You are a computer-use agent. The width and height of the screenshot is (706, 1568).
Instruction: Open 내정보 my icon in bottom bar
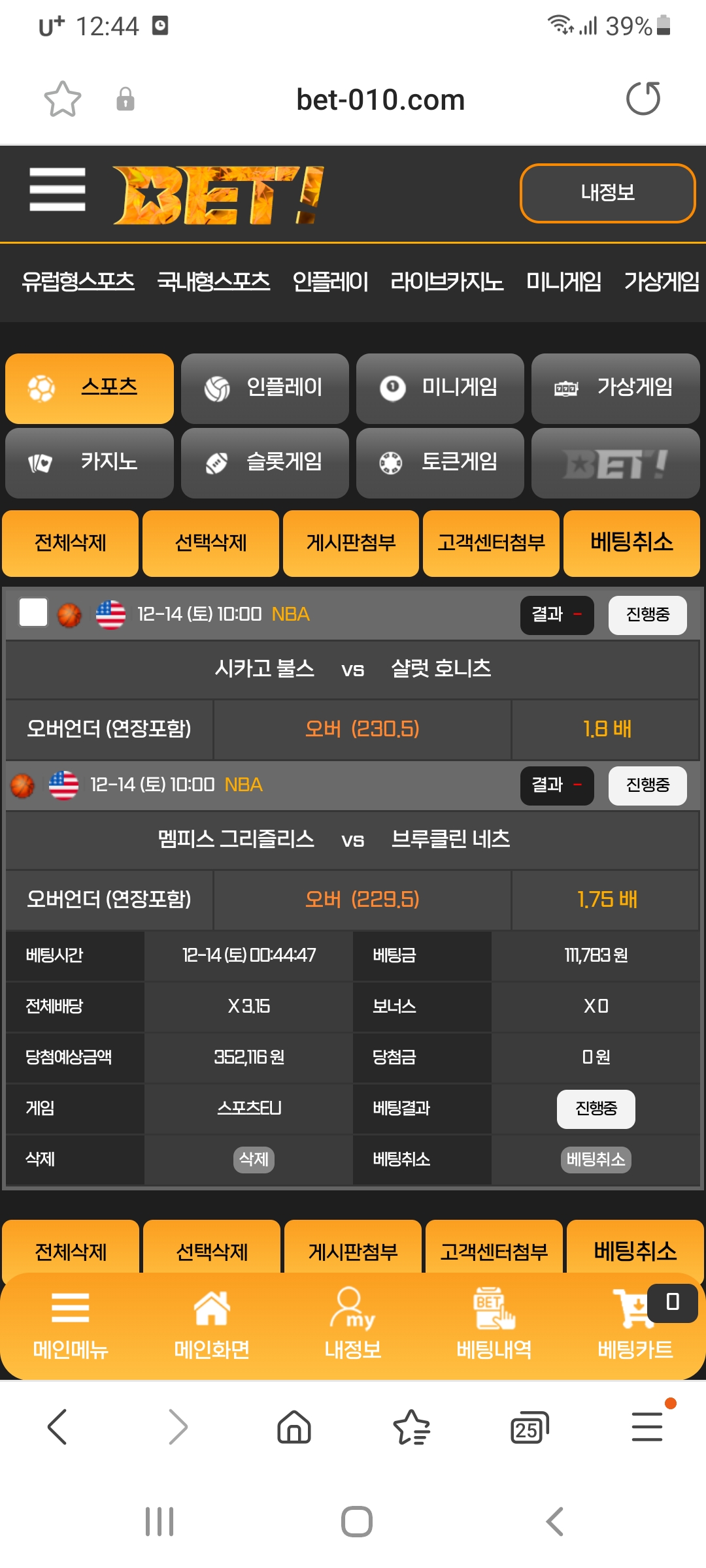(x=353, y=1325)
